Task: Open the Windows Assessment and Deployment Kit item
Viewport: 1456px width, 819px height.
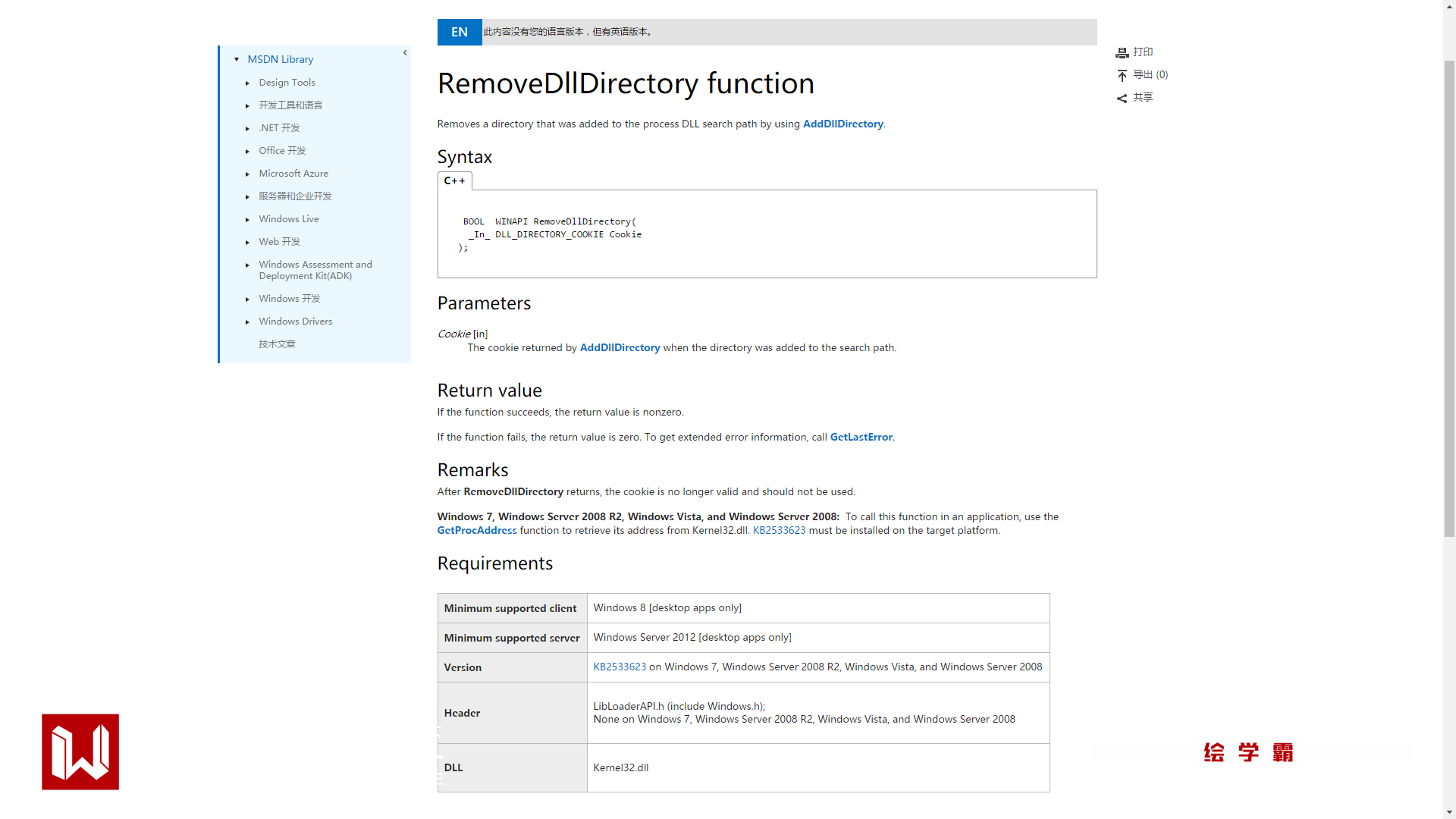Action: click(315, 270)
